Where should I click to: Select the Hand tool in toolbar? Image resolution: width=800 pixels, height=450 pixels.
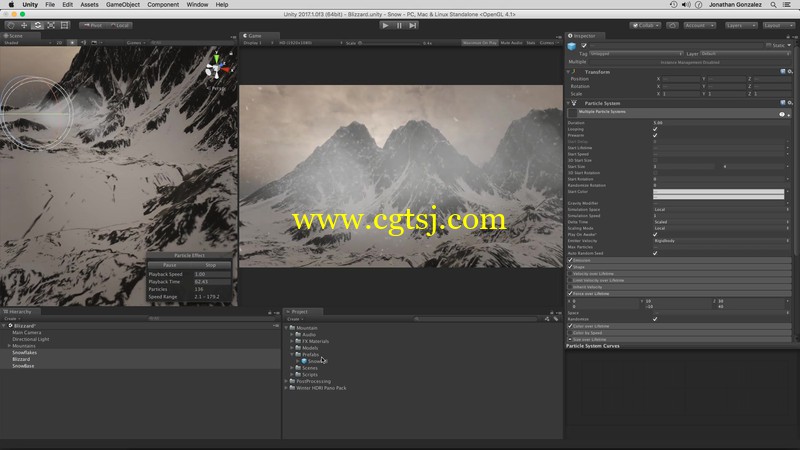pyautogui.click(x=11, y=25)
